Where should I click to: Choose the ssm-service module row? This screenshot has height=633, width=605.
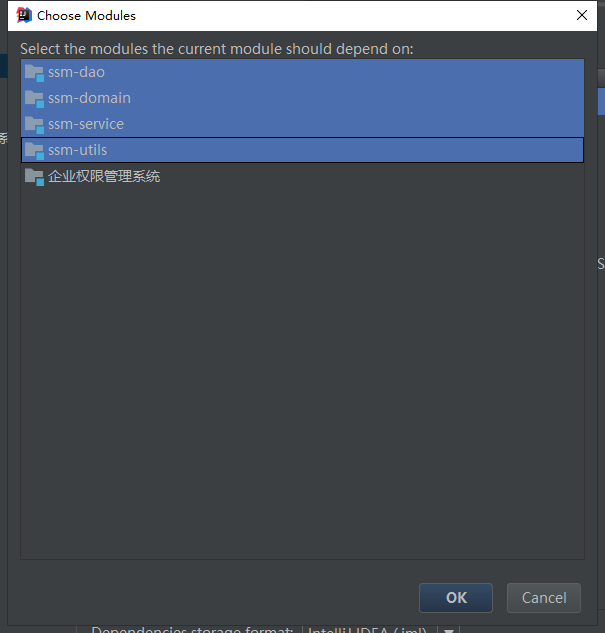point(302,124)
